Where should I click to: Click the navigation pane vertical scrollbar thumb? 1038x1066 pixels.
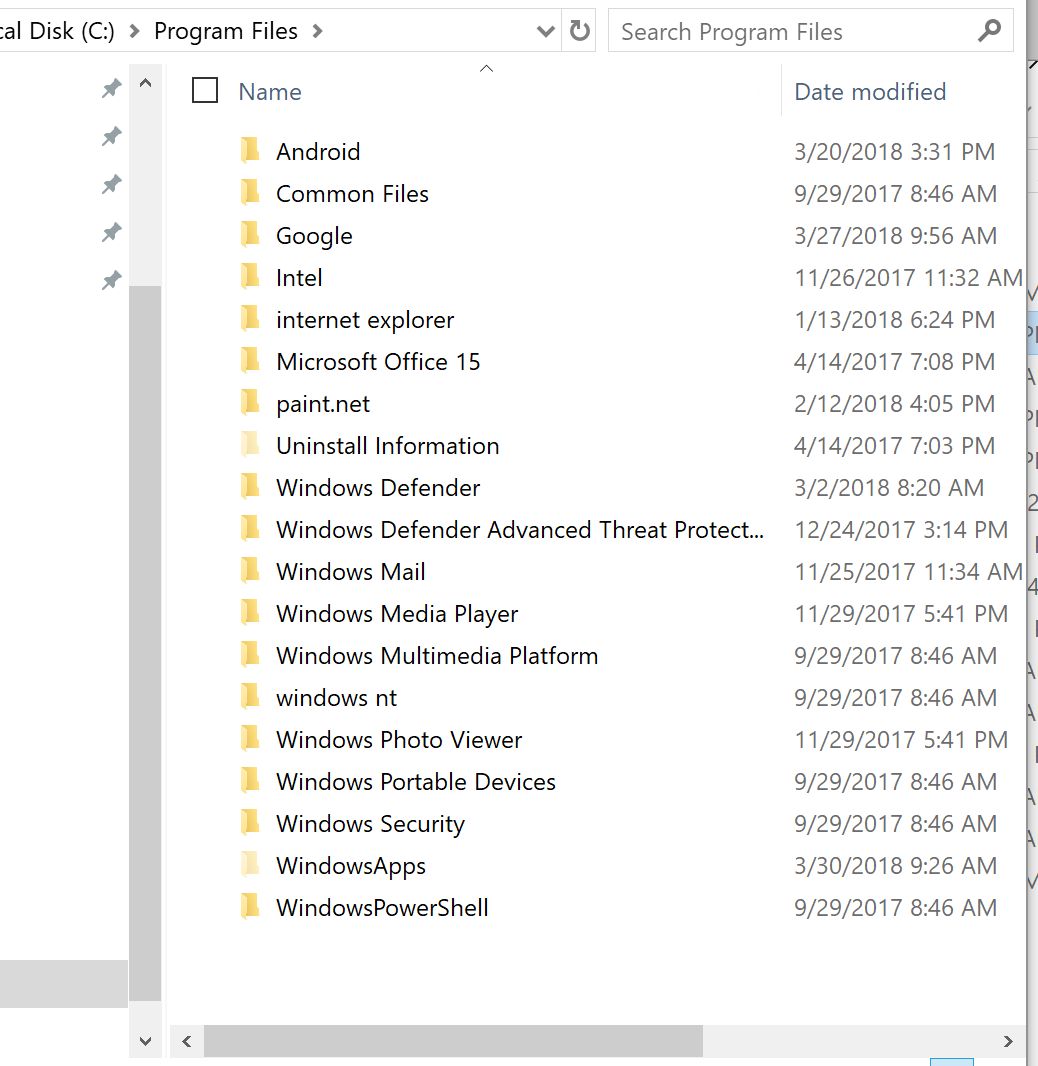pyautogui.click(x=145, y=642)
